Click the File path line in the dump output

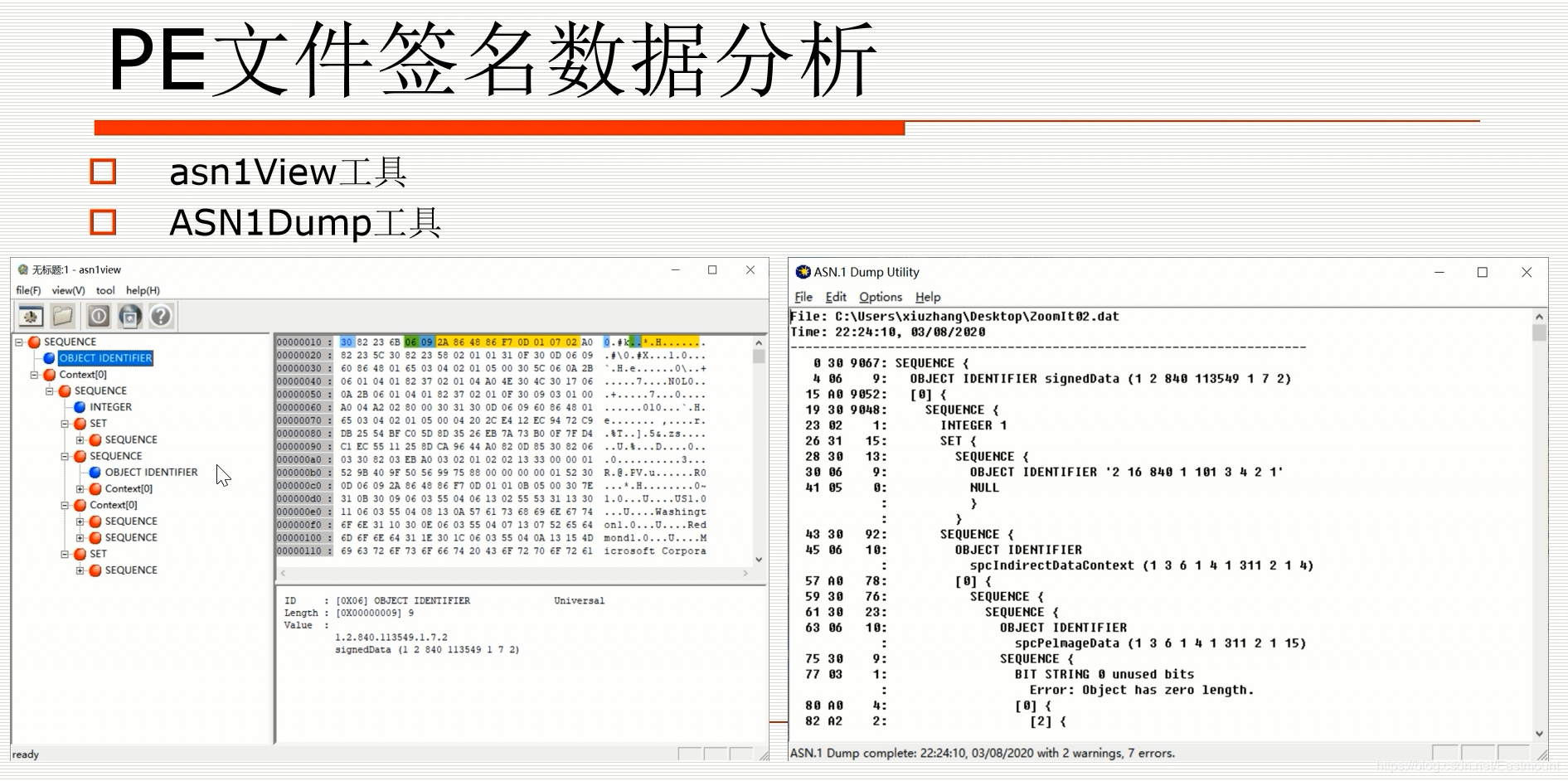click(x=954, y=317)
